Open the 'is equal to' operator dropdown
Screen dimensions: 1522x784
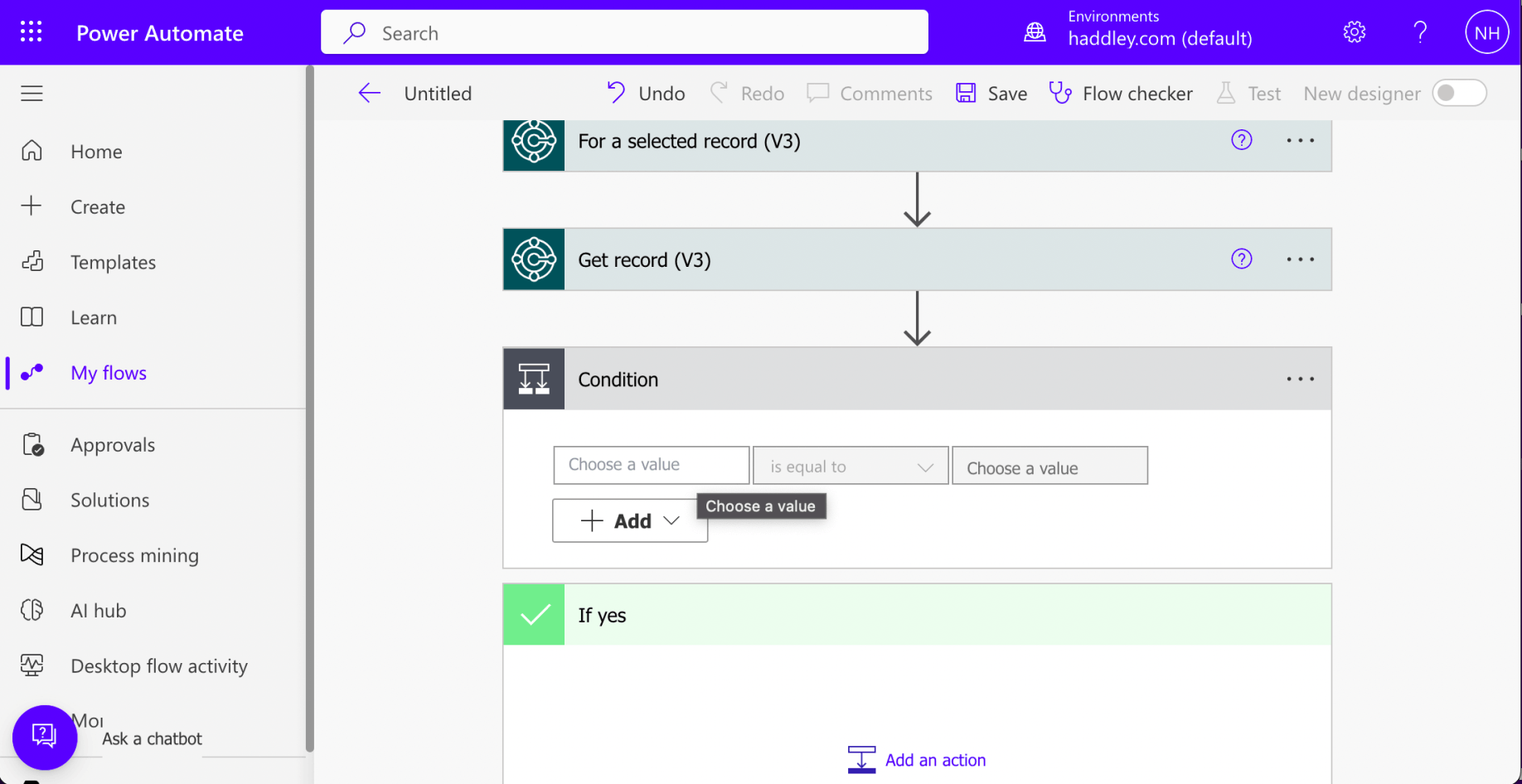(850, 467)
